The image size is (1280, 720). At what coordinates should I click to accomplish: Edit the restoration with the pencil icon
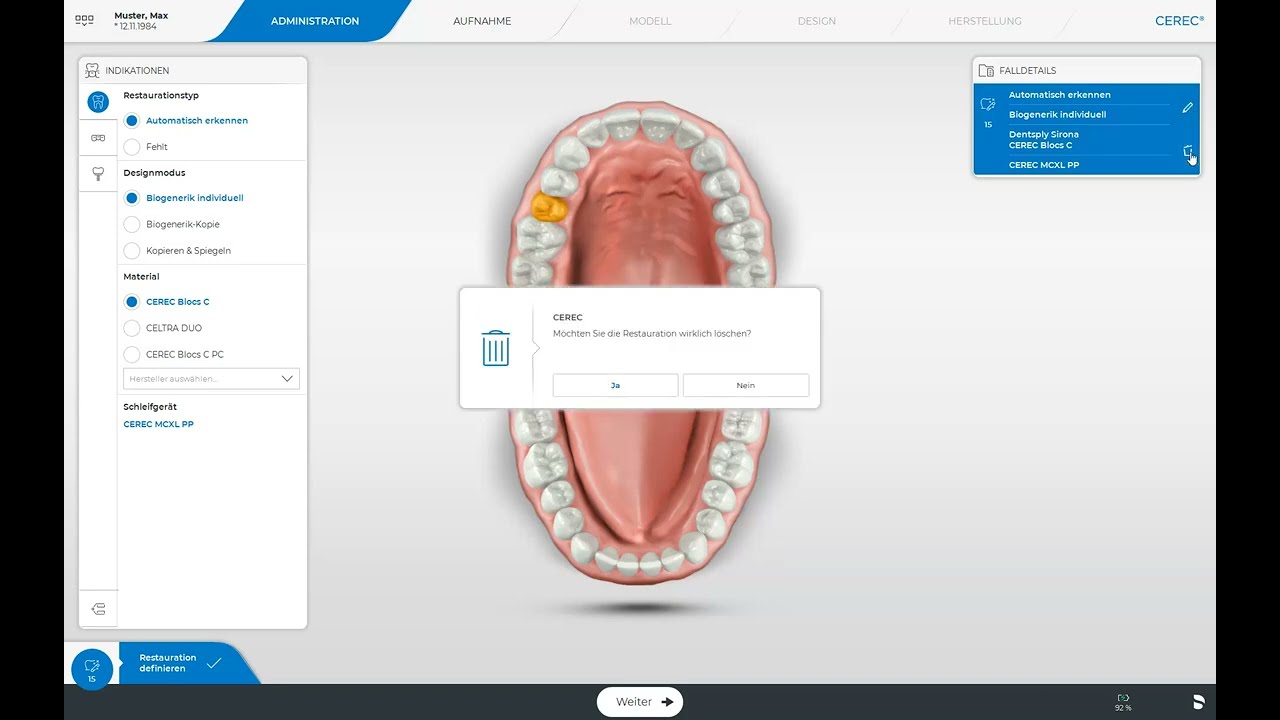click(x=1187, y=107)
